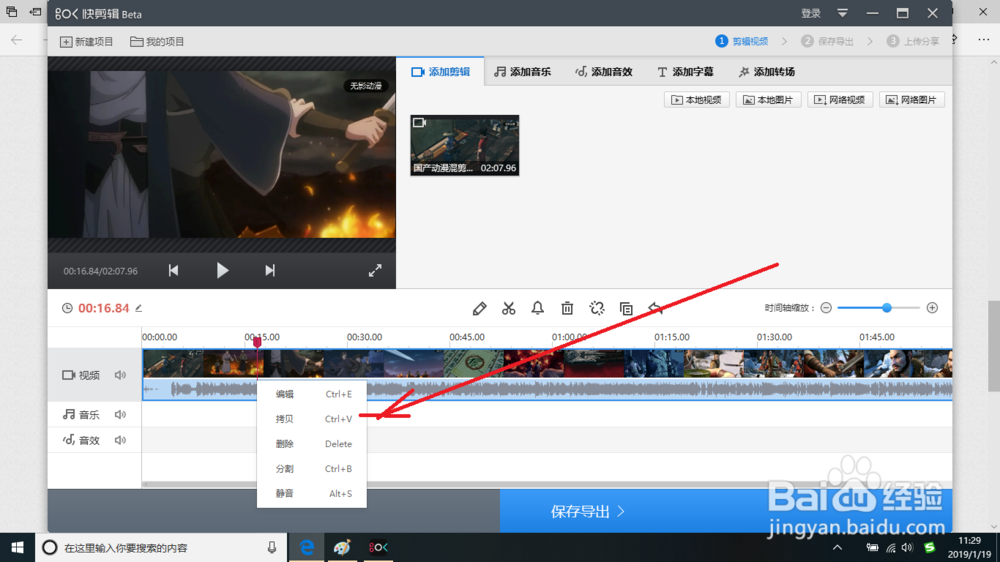Adjust the 时间轴缩放 slider handle
This screenshot has width=1000, height=562.
pos(886,308)
